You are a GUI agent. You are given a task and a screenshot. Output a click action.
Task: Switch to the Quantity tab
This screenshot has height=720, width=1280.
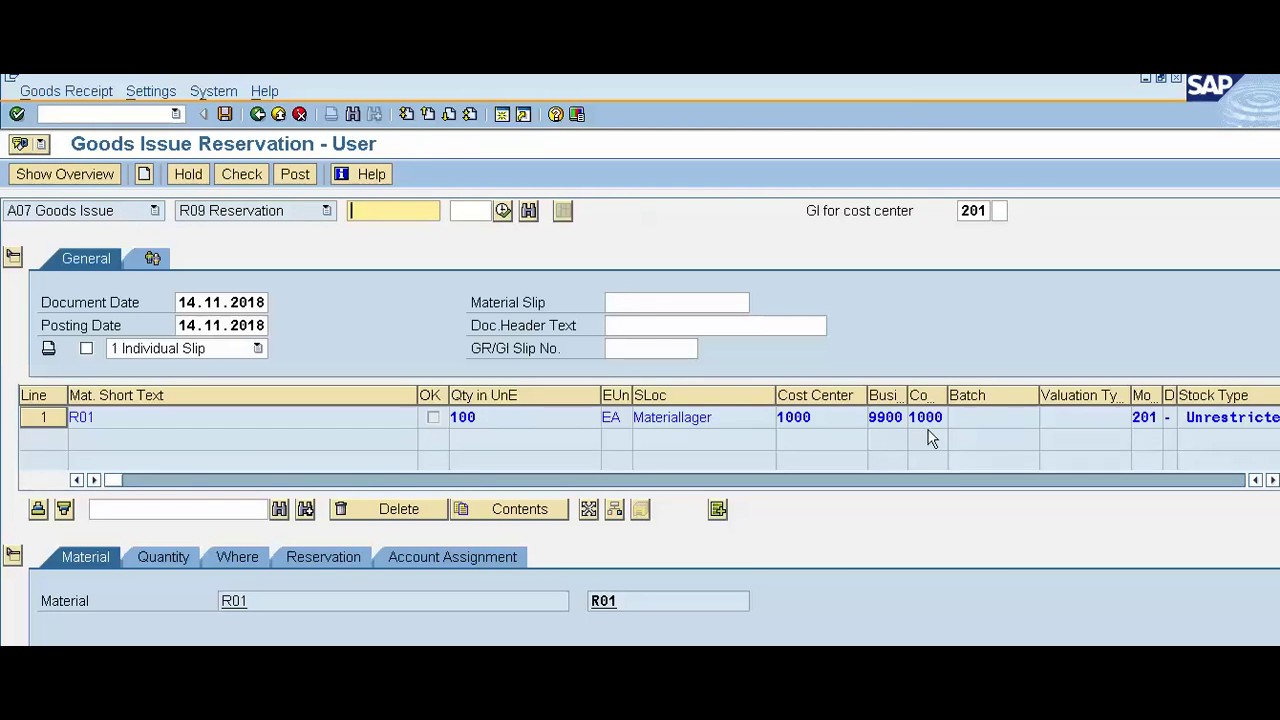pos(163,557)
